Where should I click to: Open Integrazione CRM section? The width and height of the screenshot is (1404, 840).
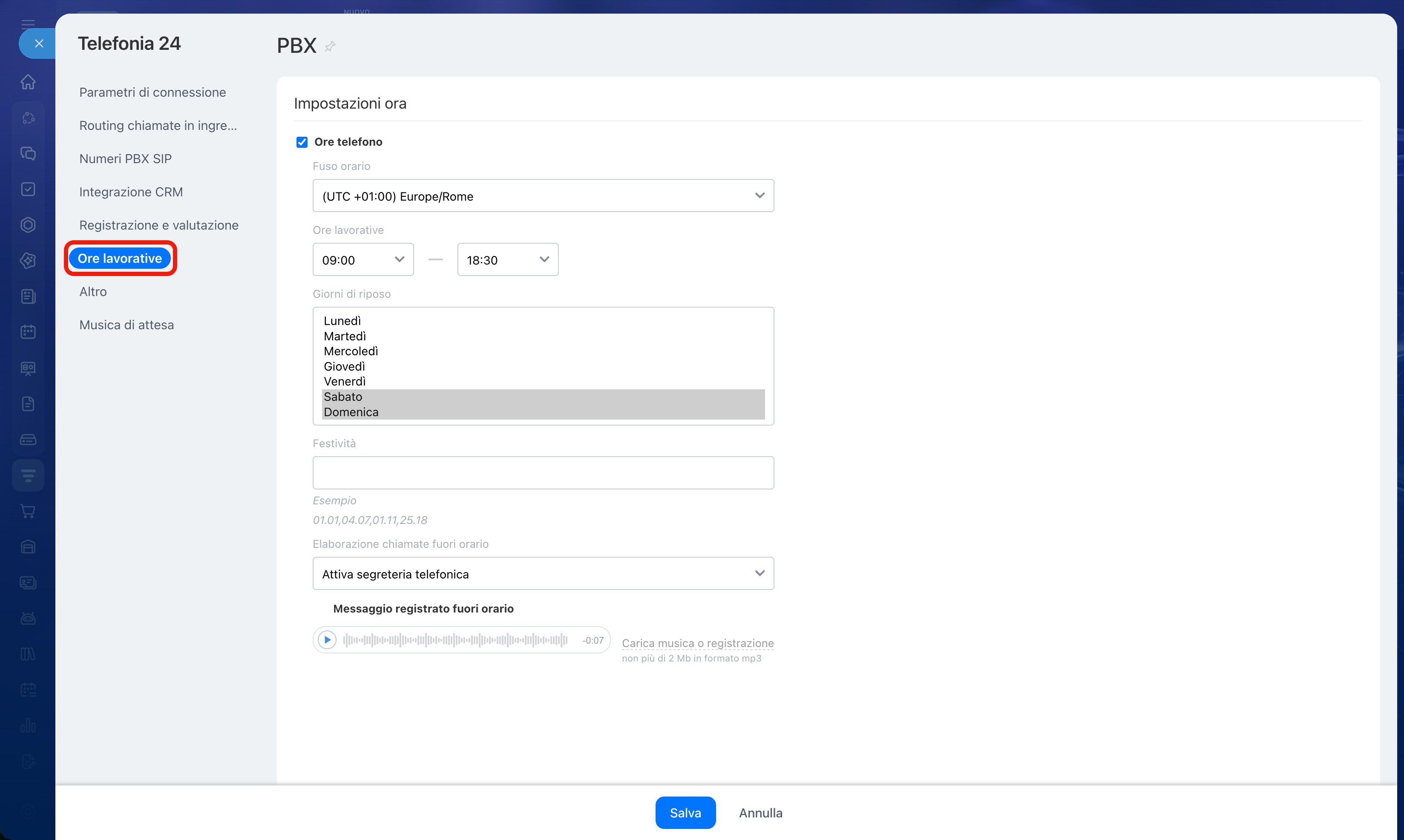click(131, 193)
